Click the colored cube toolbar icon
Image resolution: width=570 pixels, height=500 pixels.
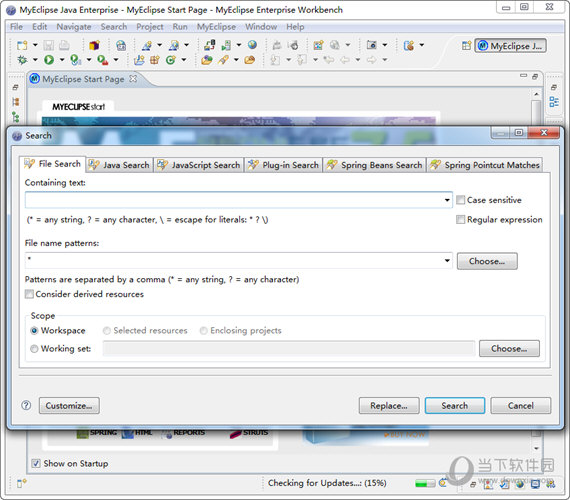coord(94,45)
